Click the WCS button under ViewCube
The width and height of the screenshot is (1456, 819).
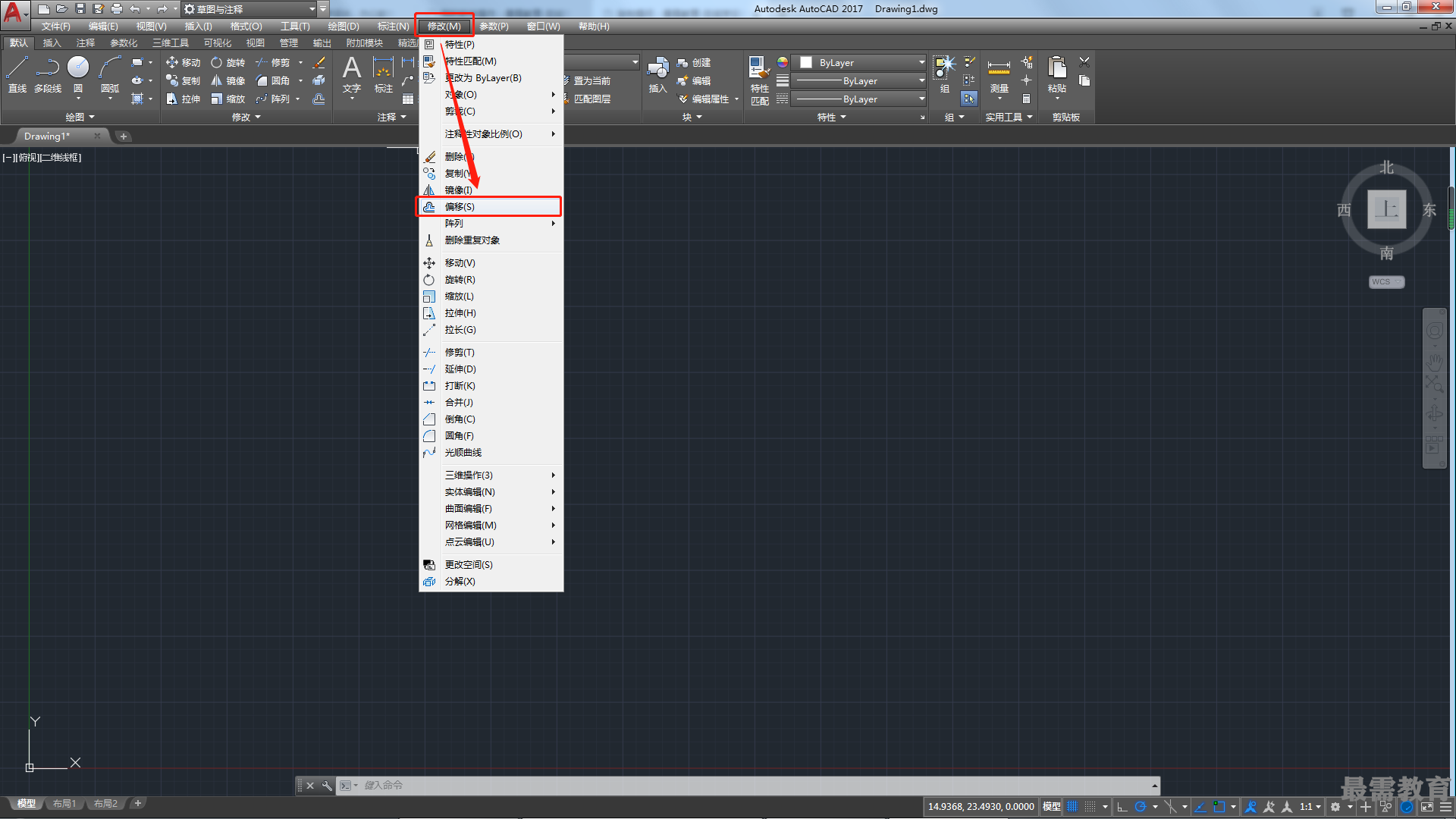pos(1386,282)
